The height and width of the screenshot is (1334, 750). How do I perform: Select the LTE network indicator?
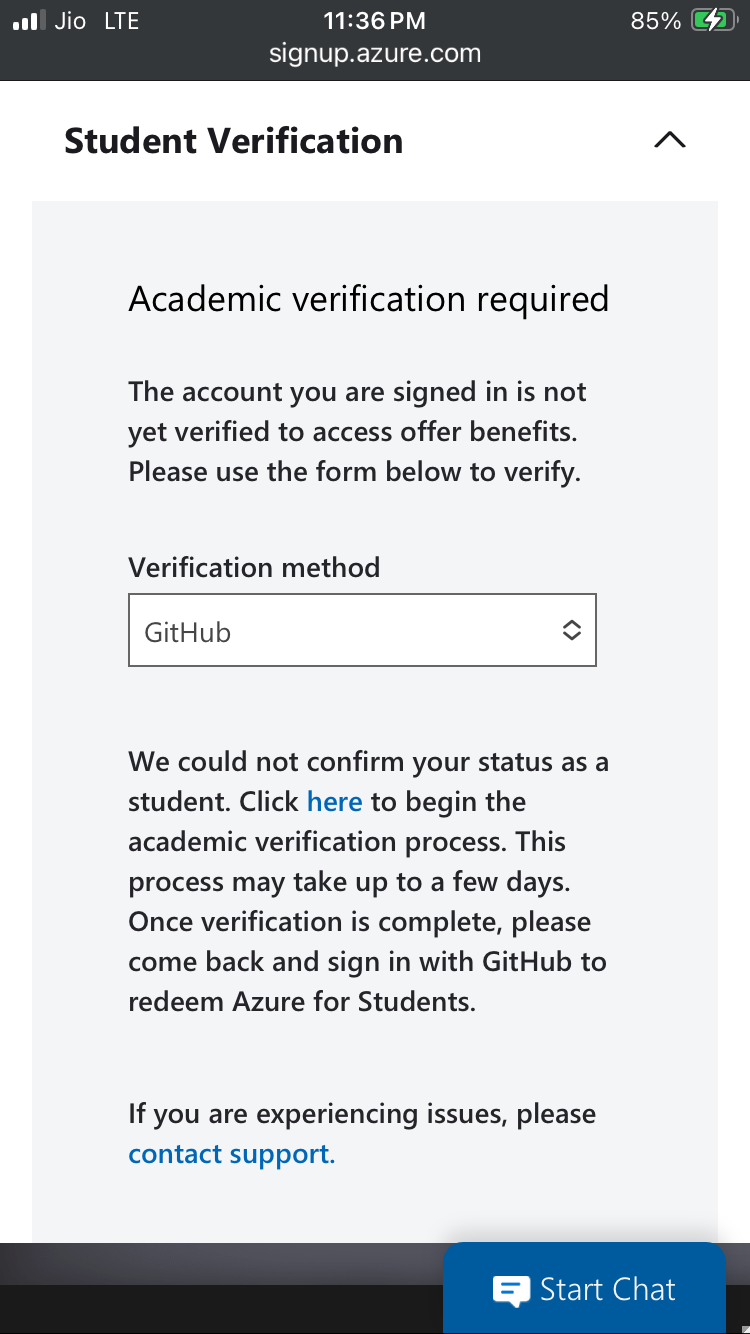(x=122, y=20)
